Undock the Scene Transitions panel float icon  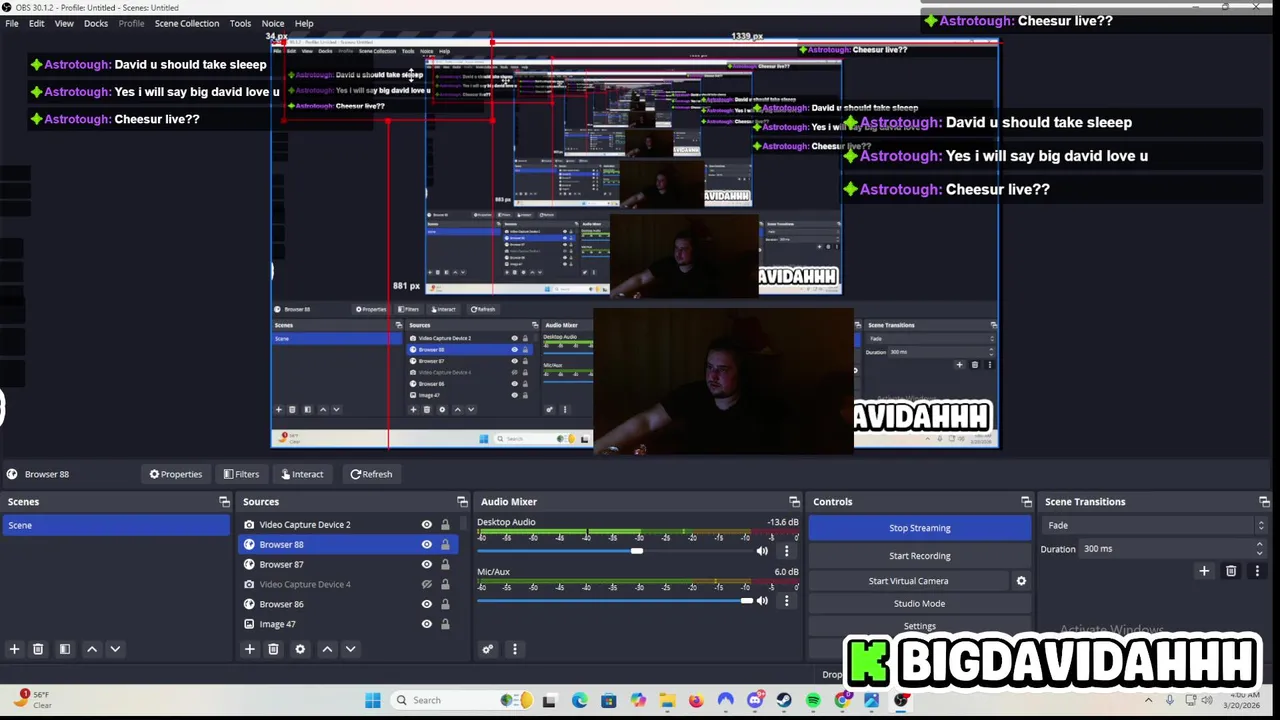tap(1264, 502)
